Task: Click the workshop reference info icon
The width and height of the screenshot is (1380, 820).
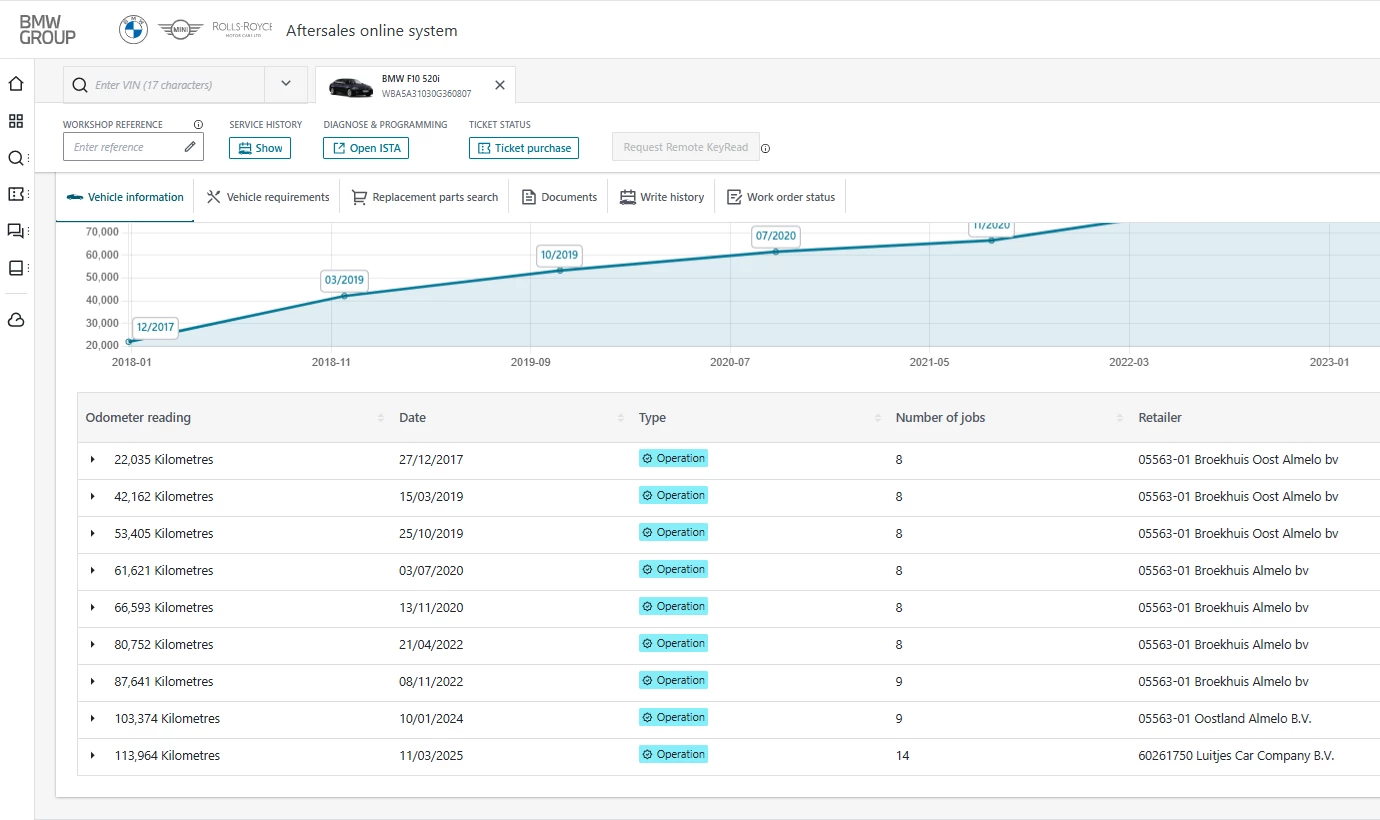Action: (x=198, y=125)
